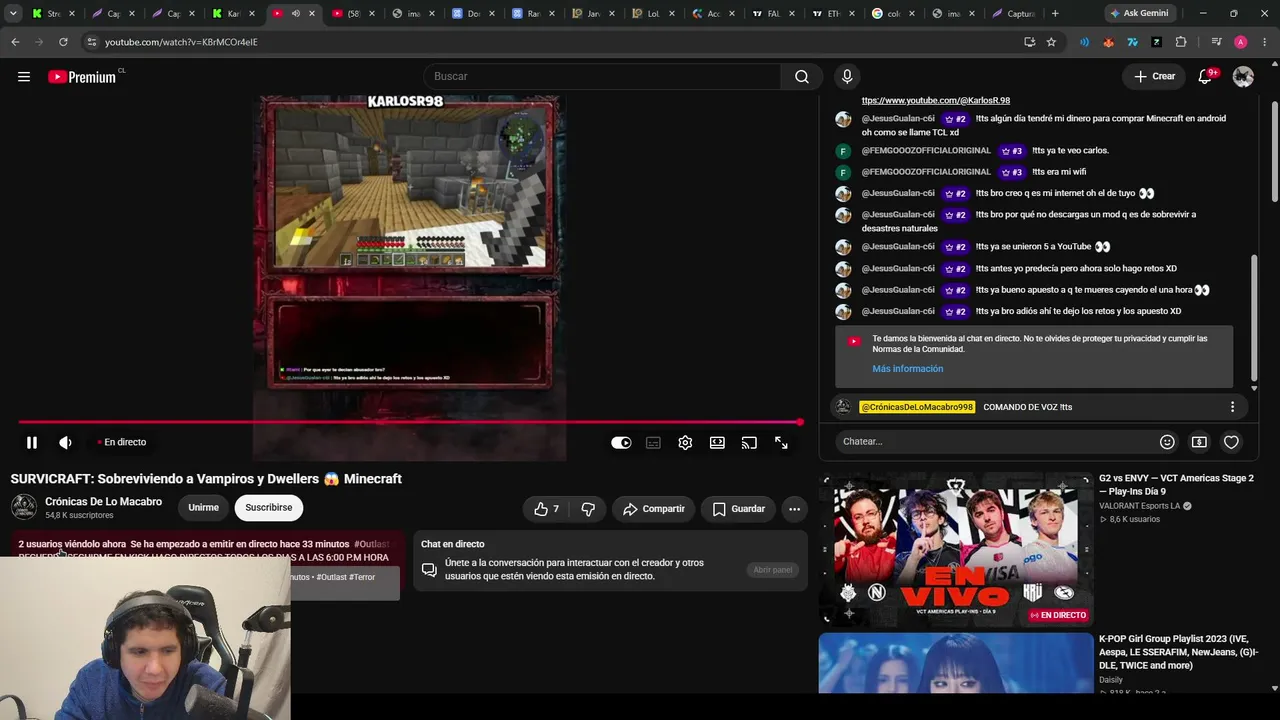Open the notifications bell
Image resolution: width=1280 pixels, height=720 pixels.
point(1206,76)
